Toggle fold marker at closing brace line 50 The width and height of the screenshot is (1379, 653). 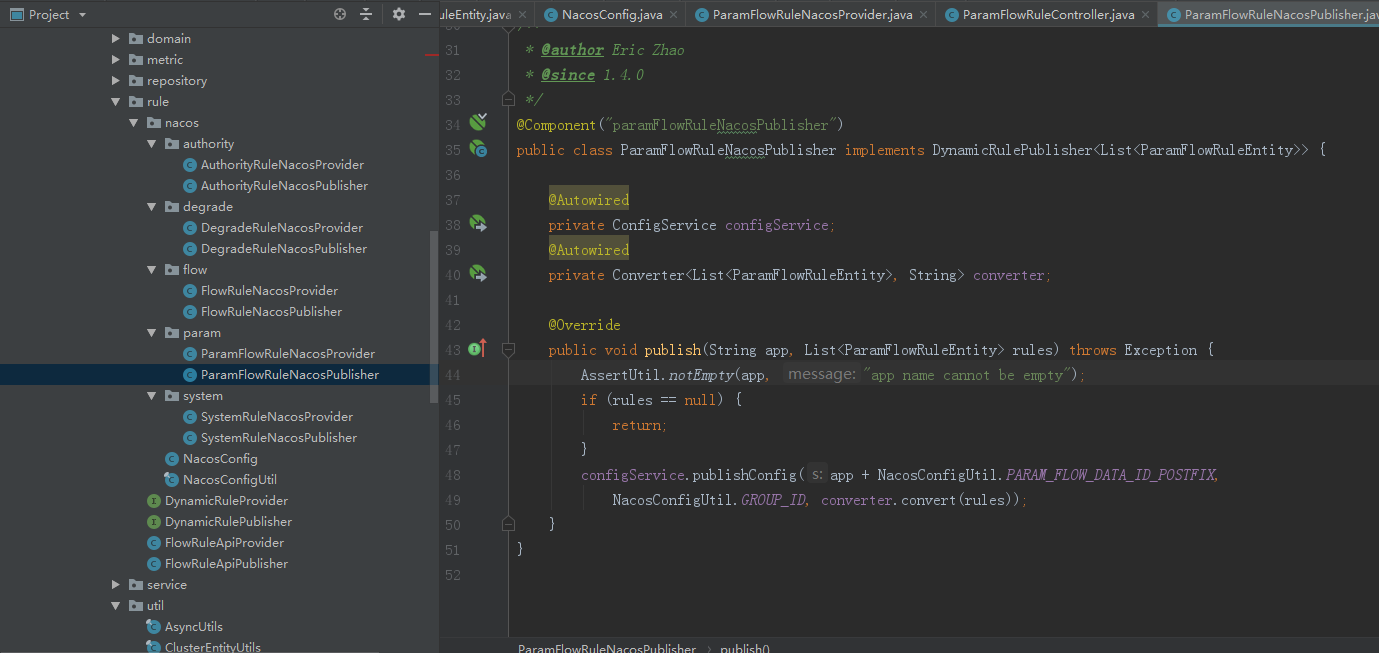click(x=508, y=524)
